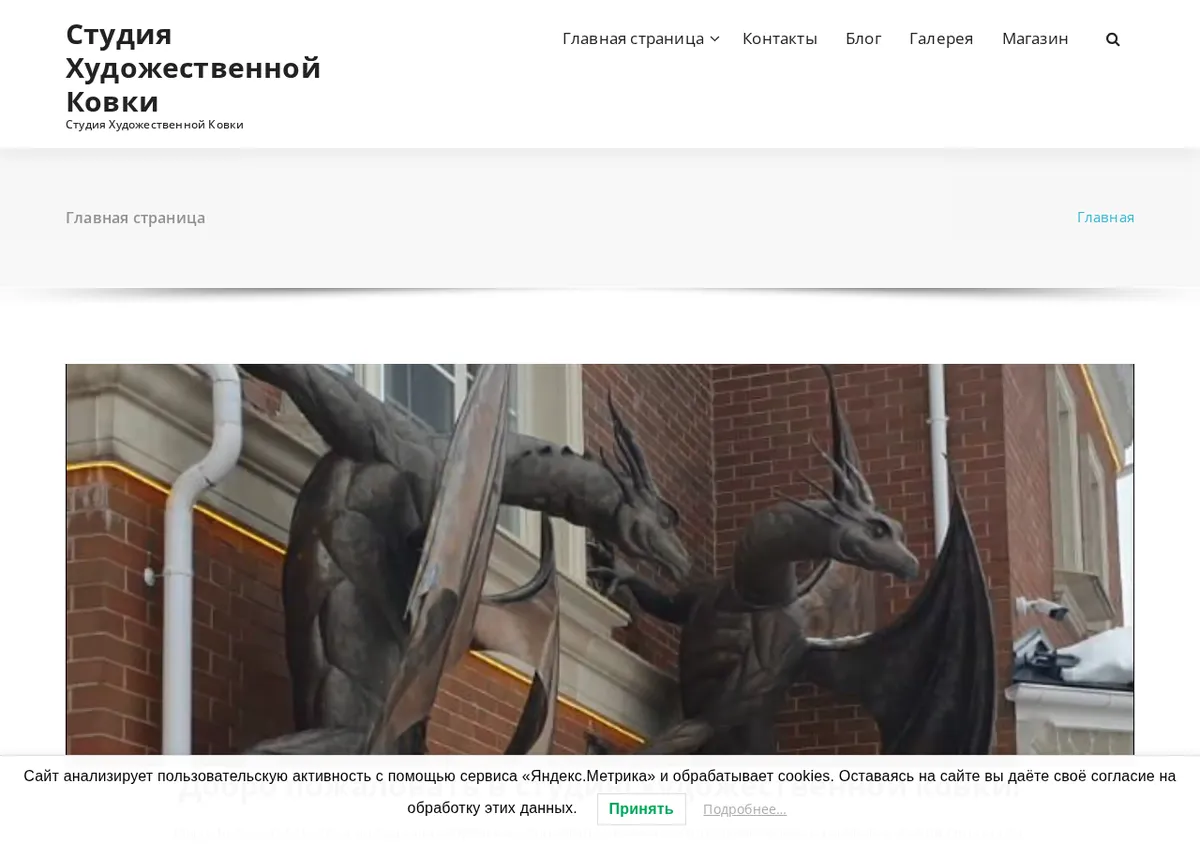
Task: Open the Магазин menu link
Action: tap(1035, 38)
